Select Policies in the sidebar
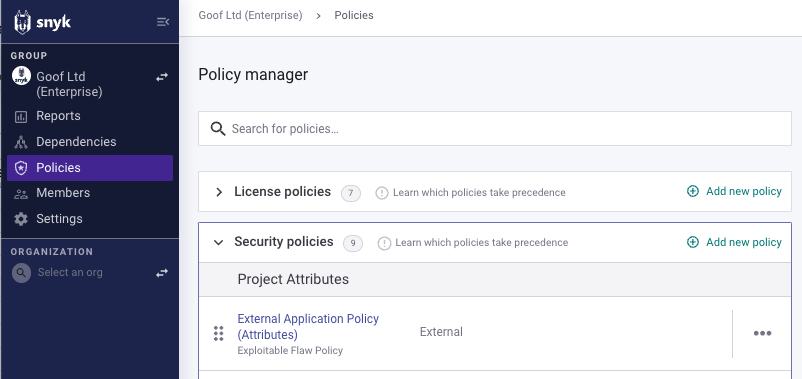 point(90,168)
